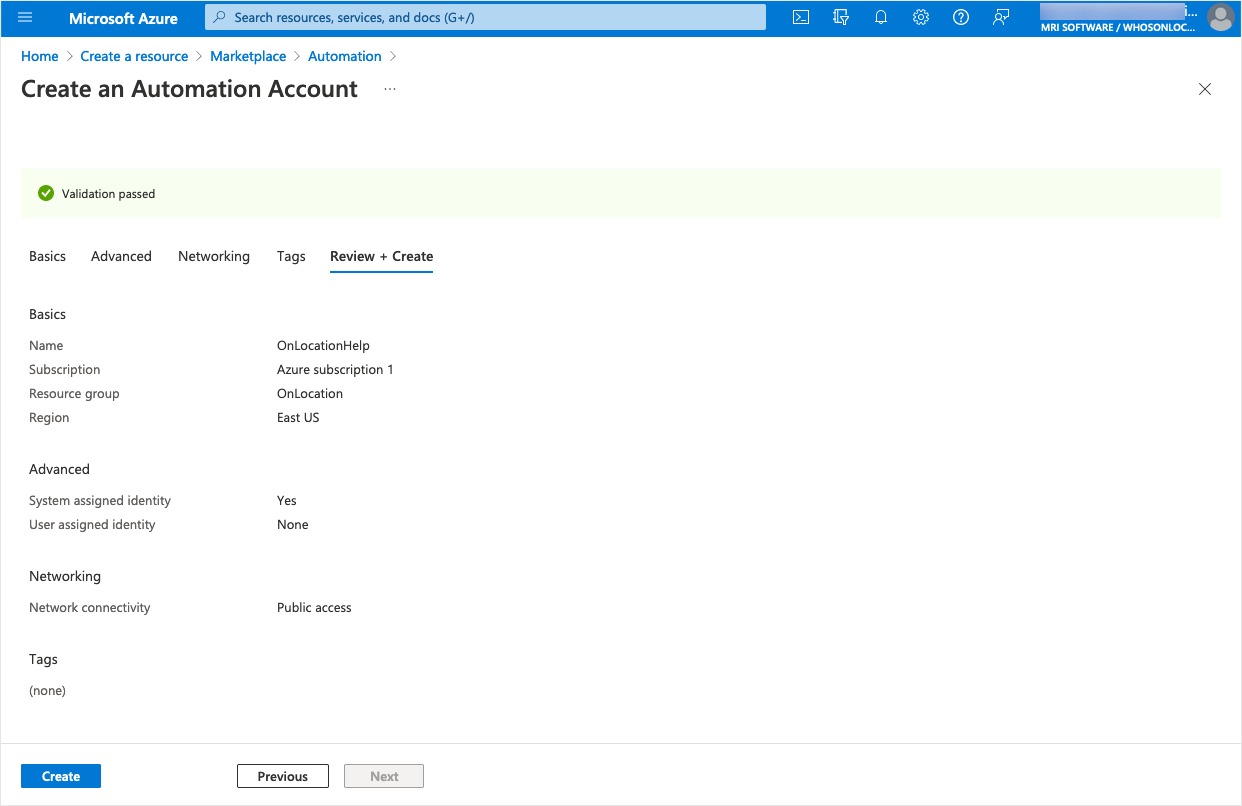
Task: Click the Microsoft Azure home logo text
Action: click(123, 18)
